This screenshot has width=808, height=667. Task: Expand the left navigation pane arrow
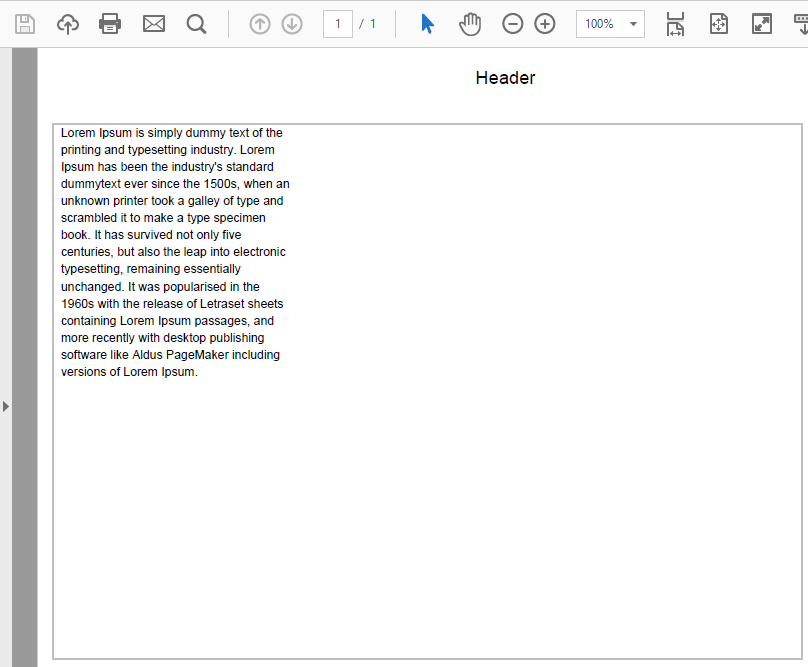pos(6,406)
